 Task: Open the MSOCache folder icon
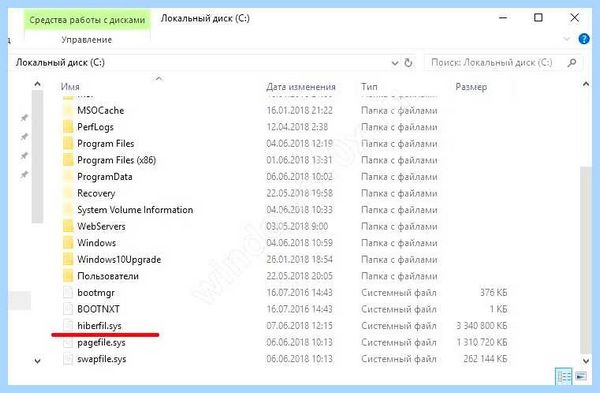pos(68,111)
